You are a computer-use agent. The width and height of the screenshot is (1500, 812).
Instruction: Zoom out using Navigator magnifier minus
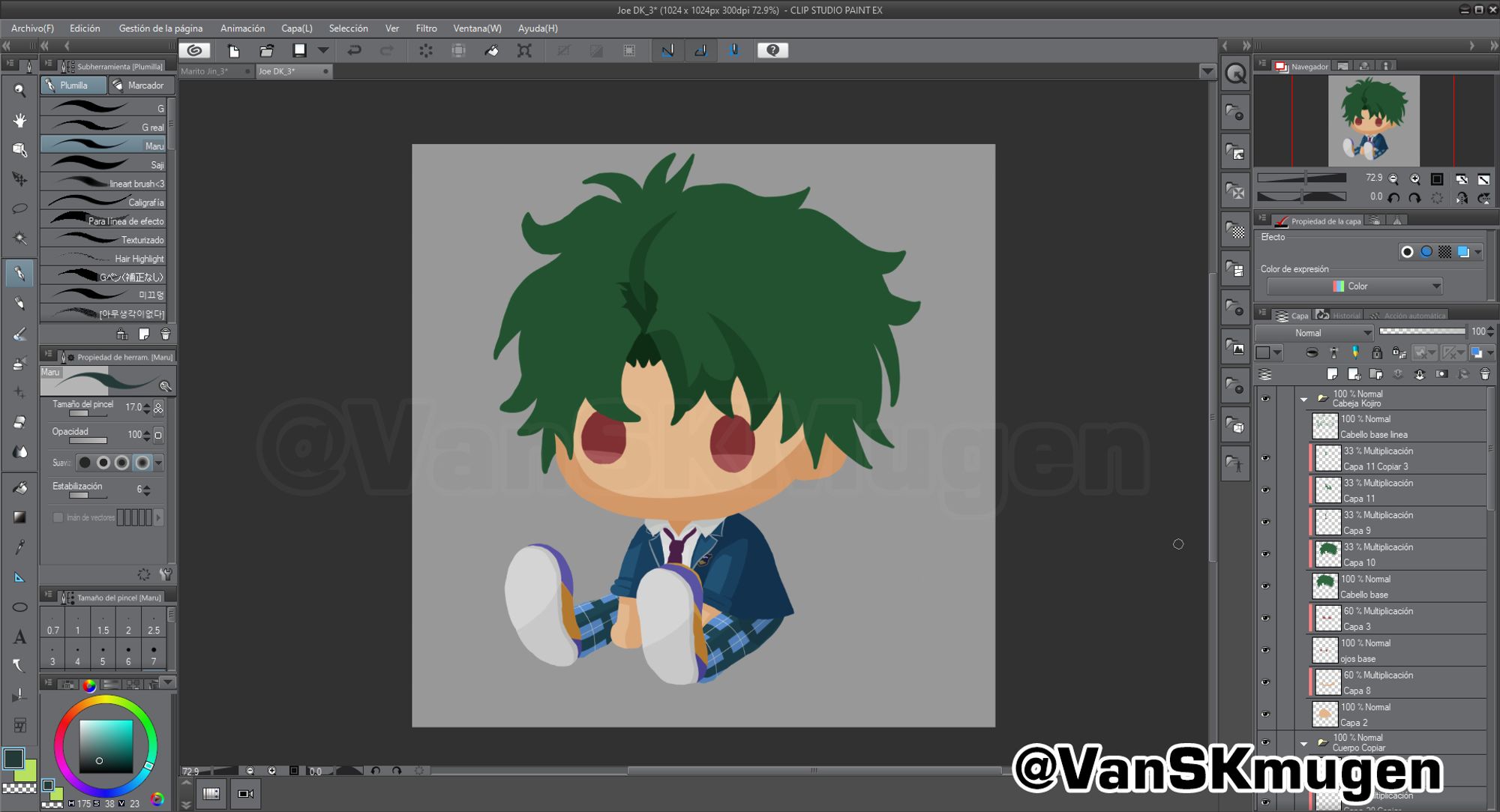tap(1393, 178)
